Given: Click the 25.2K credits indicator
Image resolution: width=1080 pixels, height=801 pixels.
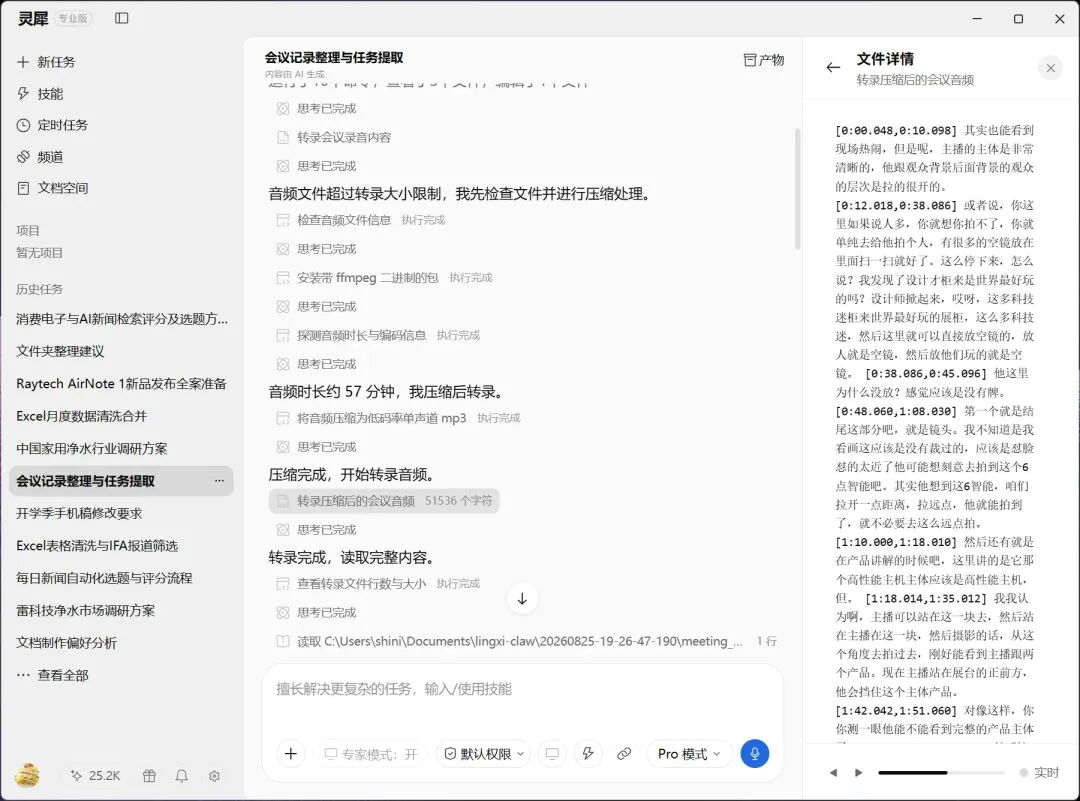Looking at the screenshot, I should [96, 776].
